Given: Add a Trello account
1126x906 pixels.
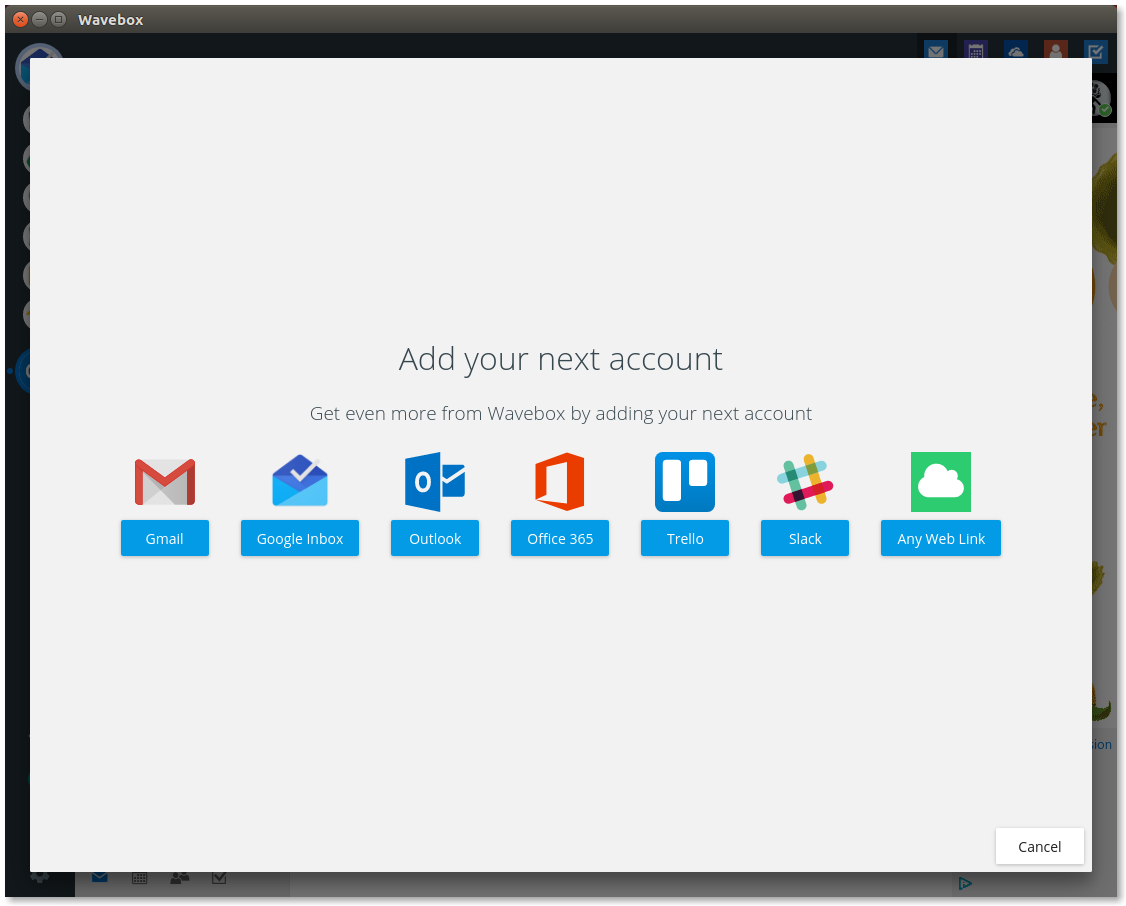Looking at the screenshot, I should pos(684,538).
